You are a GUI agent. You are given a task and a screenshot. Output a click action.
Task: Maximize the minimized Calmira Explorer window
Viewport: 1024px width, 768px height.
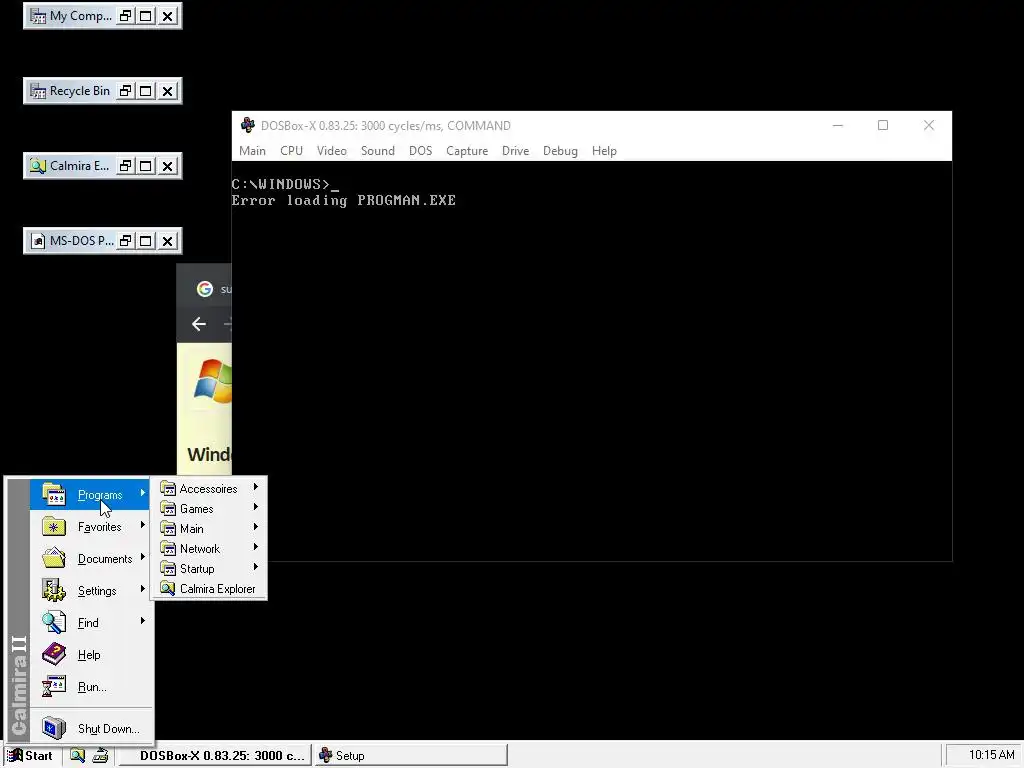[146, 166]
